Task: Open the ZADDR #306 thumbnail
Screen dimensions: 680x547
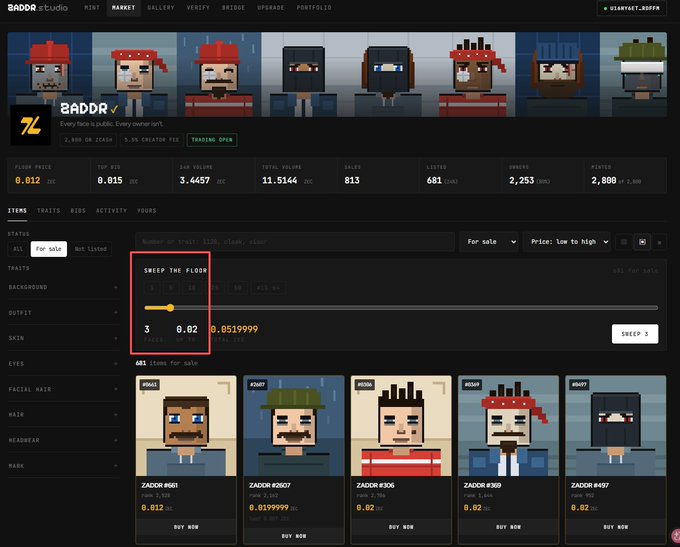Action: (401, 426)
